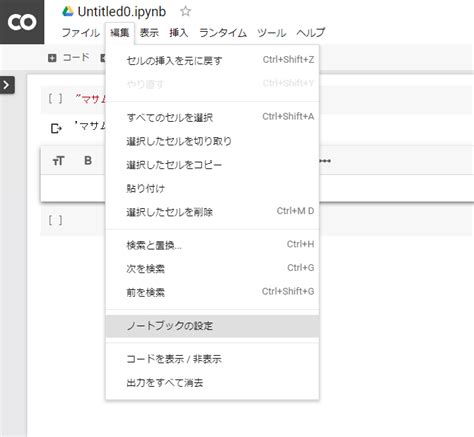Star the Untitled0.ipynb notebook
The image size is (474, 437).
tap(185, 12)
